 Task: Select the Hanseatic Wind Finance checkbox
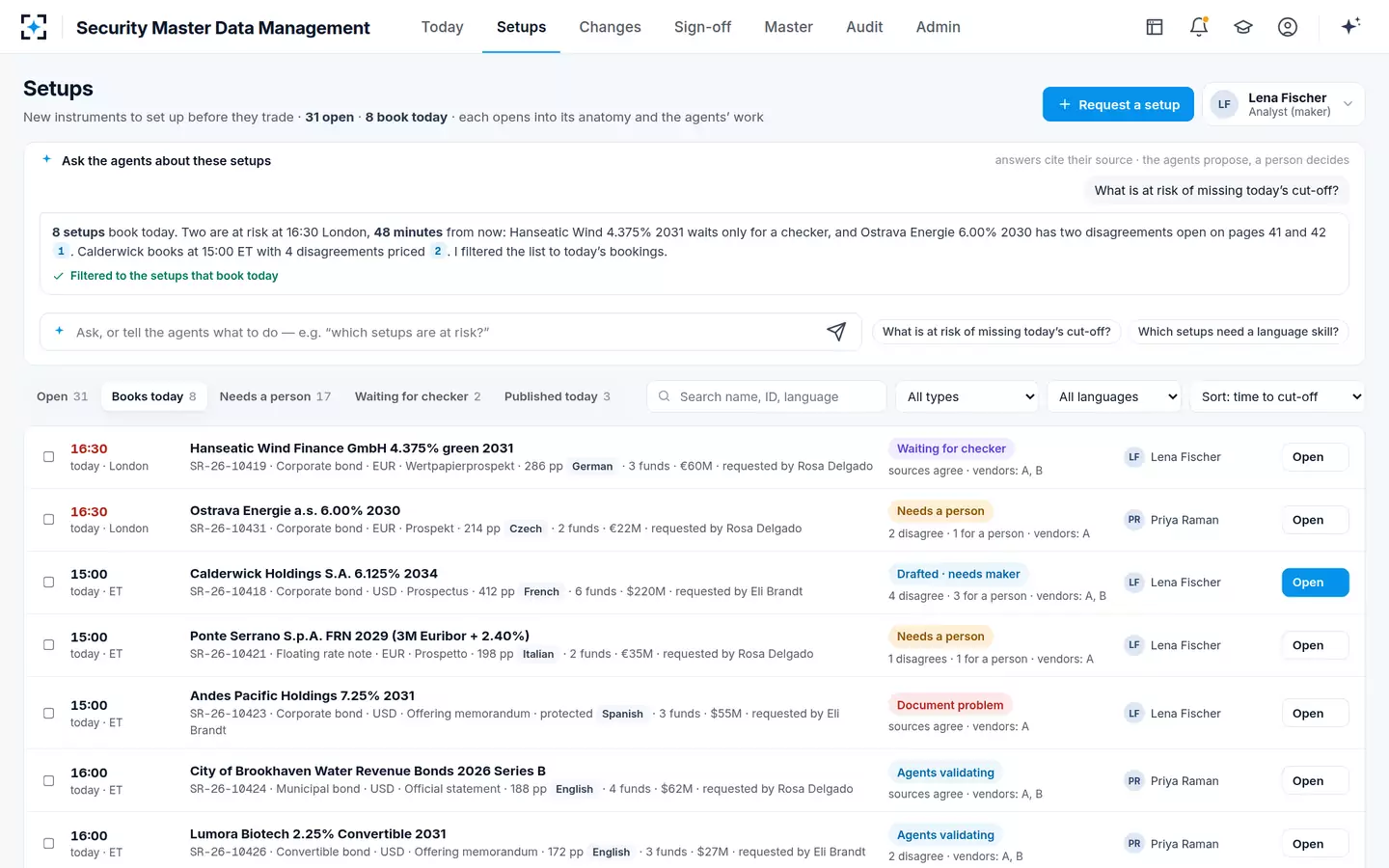click(x=48, y=457)
